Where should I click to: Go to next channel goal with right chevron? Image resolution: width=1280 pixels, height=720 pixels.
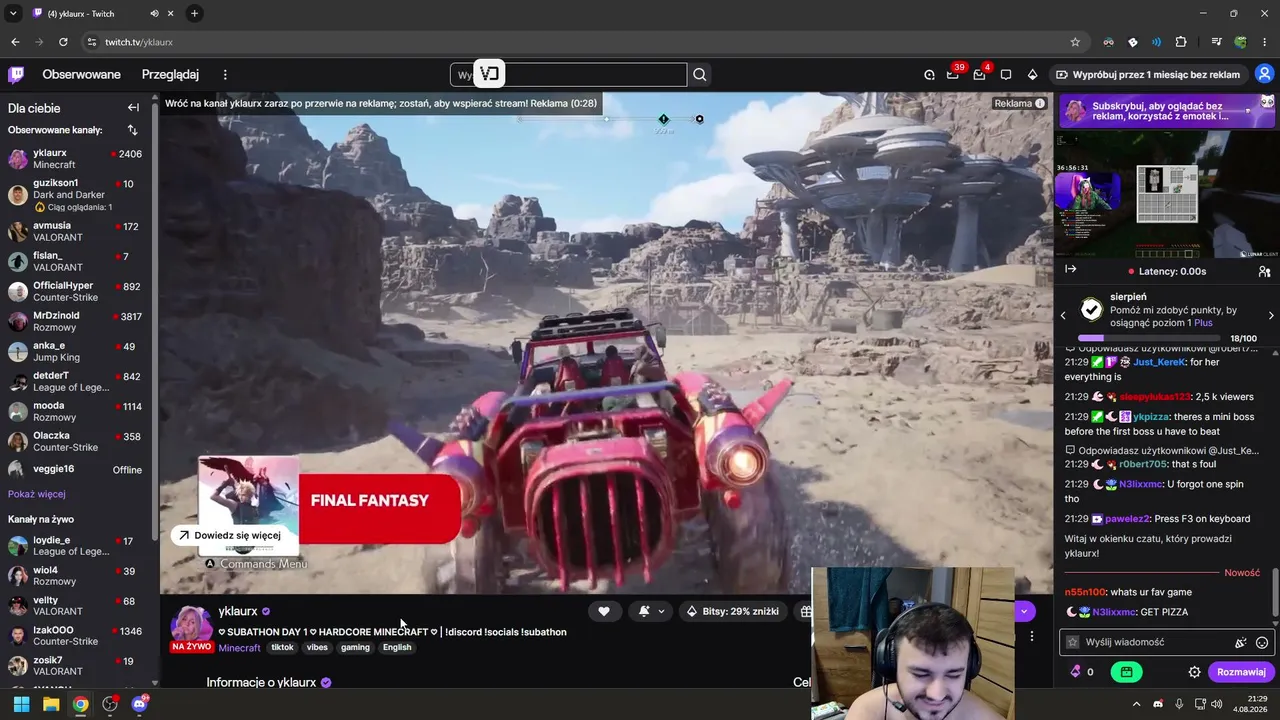(1271, 315)
